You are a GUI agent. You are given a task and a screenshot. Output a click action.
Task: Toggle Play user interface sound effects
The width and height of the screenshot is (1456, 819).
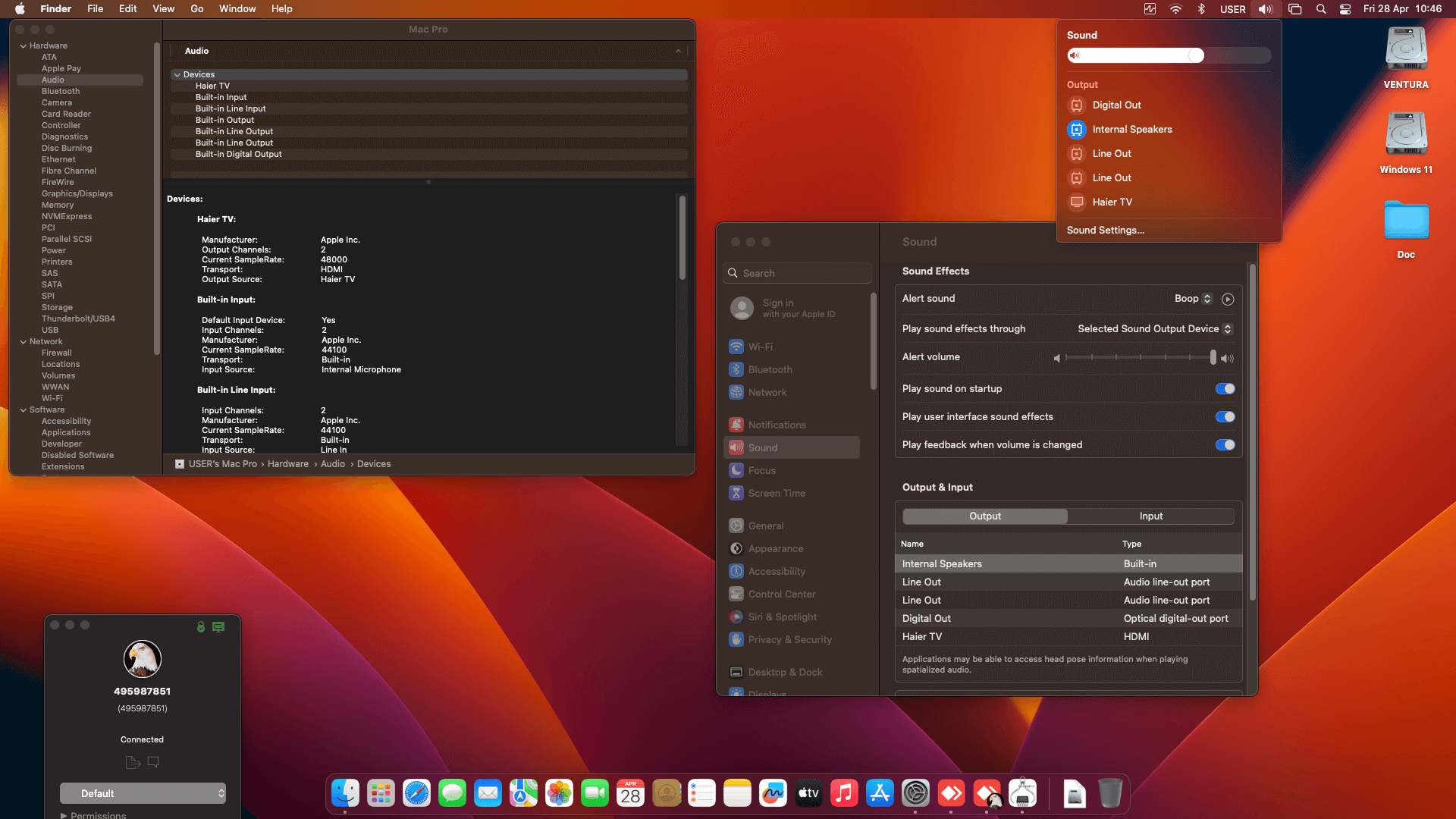[1225, 417]
